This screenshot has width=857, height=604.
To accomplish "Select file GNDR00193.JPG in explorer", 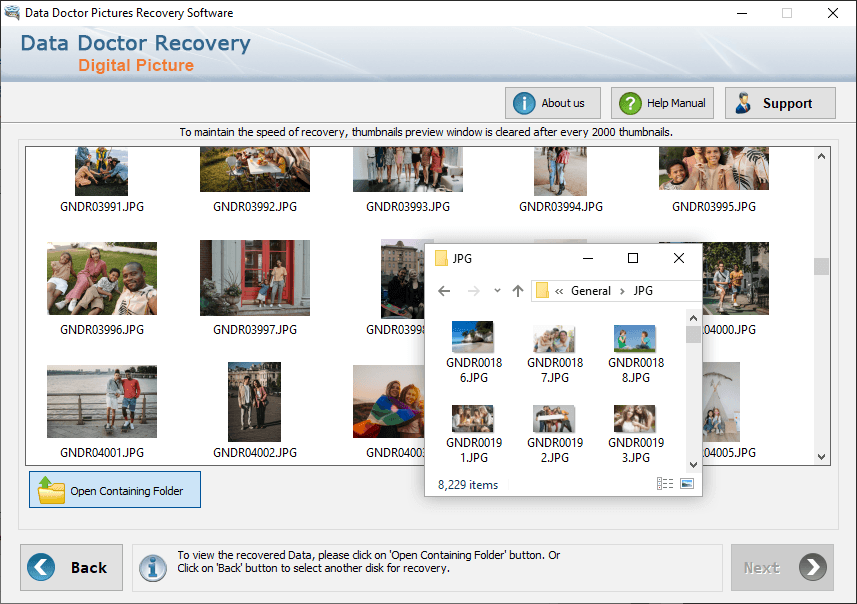I will click(636, 435).
